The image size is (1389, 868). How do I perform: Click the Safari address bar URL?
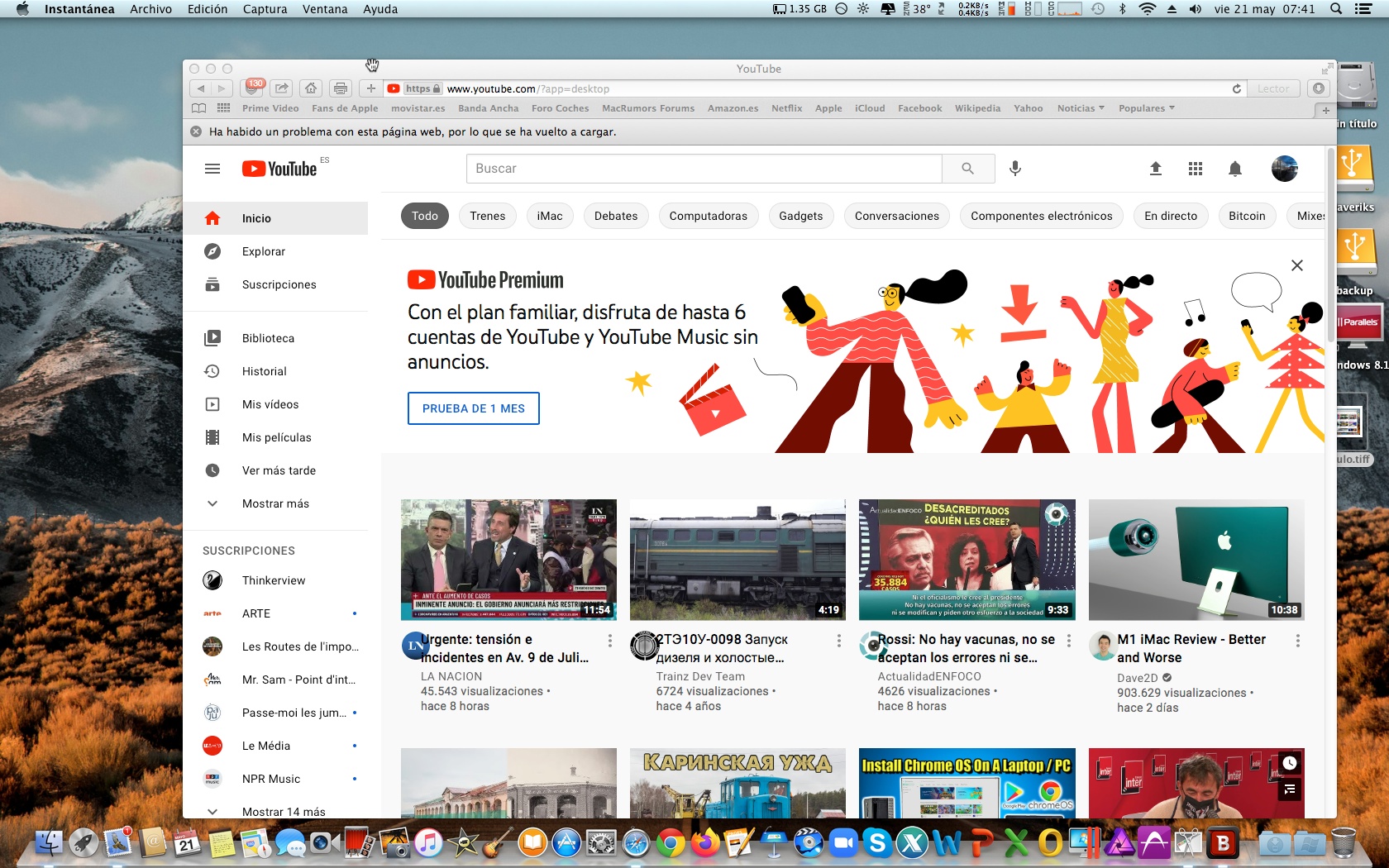528,88
